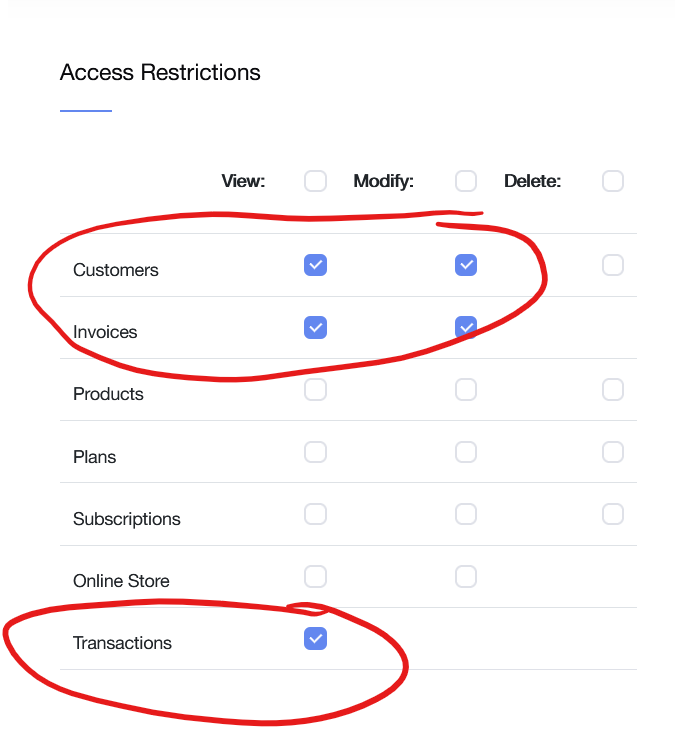Enable Delete permission for Subscriptions
This screenshot has height=732, width=675.
613,514
